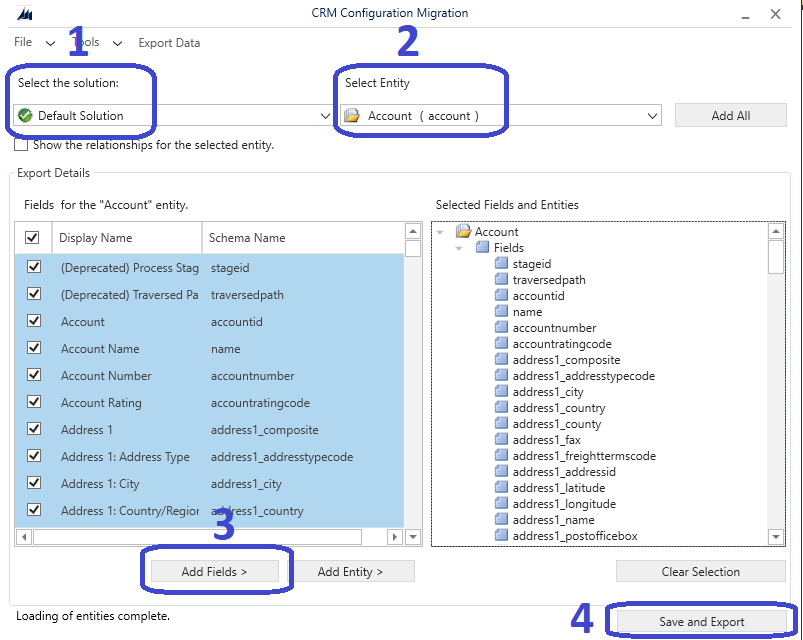Image resolution: width=803 pixels, height=640 pixels.
Task: Click the Add All button
Action: (730, 115)
